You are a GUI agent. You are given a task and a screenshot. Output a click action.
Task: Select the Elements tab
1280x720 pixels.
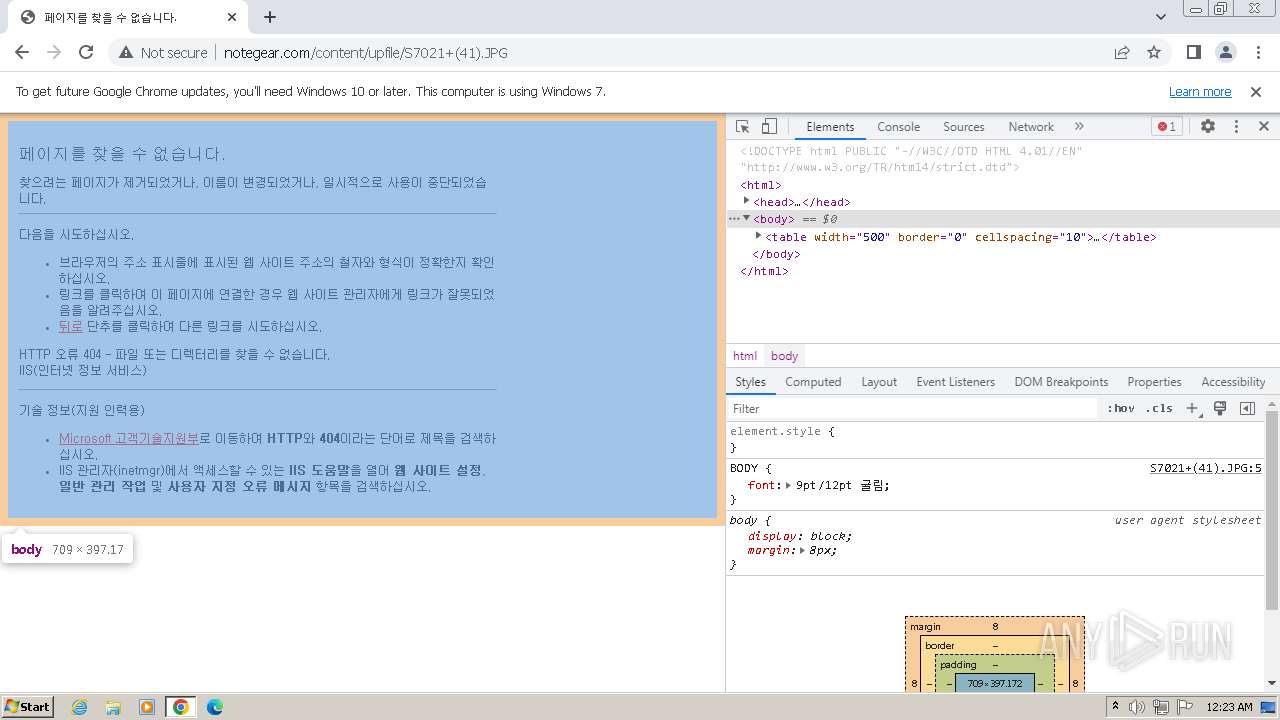click(x=830, y=127)
